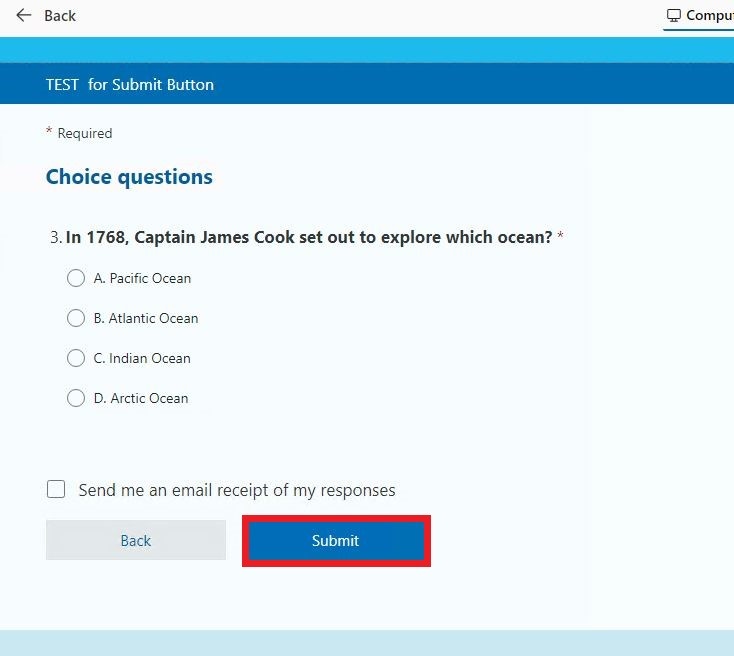
Task: Click the Captain James Cook question text
Action: pyautogui.click(x=309, y=237)
